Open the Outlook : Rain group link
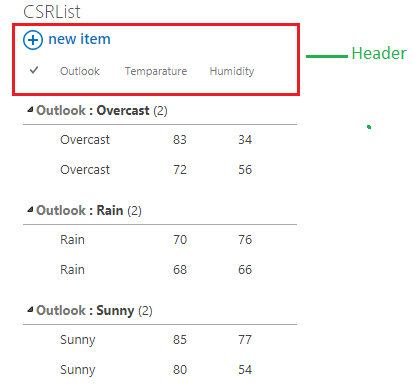This screenshot has height=384, width=416. click(80, 210)
